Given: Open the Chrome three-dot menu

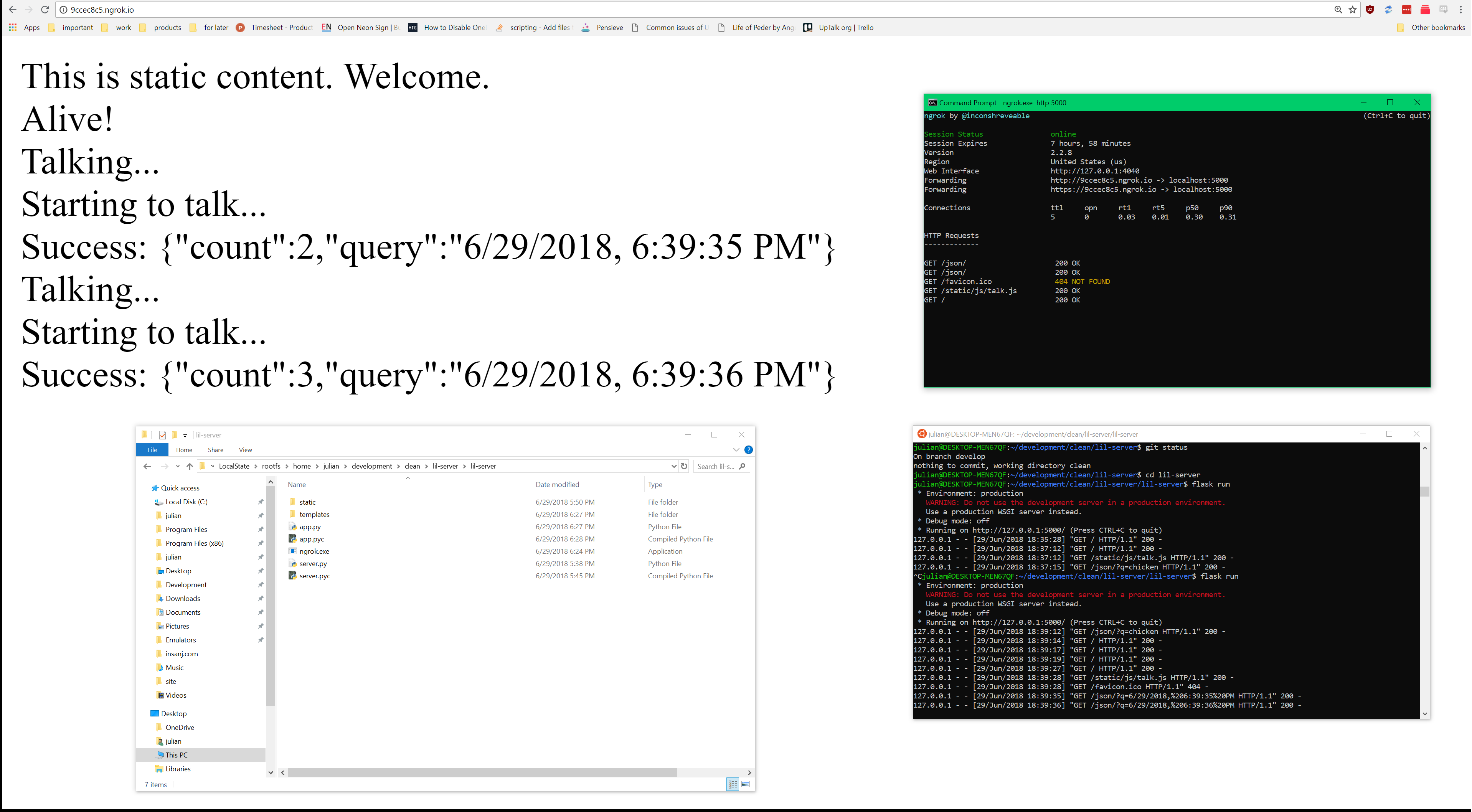Looking at the screenshot, I should 1461,10.
